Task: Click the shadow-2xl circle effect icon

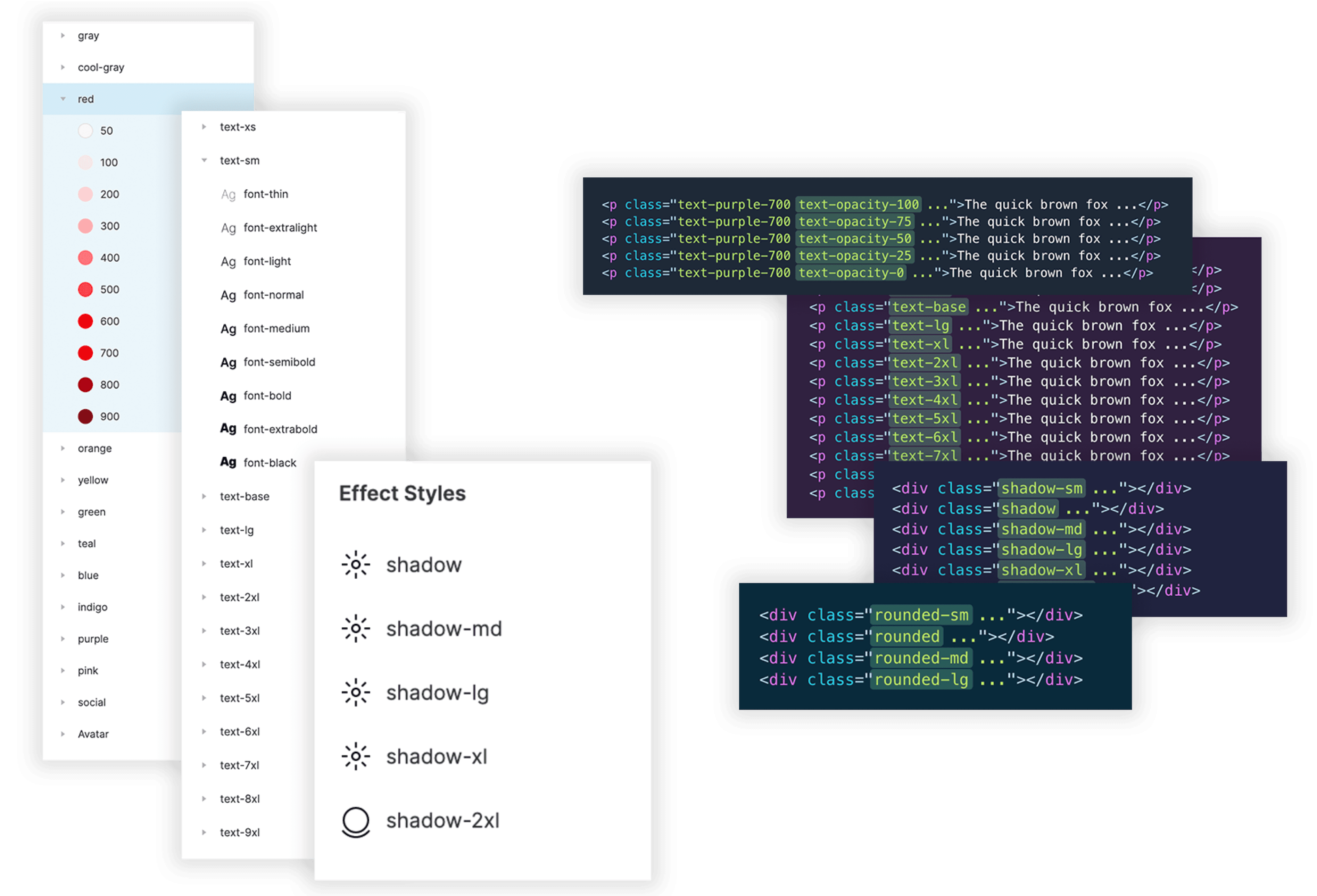Action: 355,821
